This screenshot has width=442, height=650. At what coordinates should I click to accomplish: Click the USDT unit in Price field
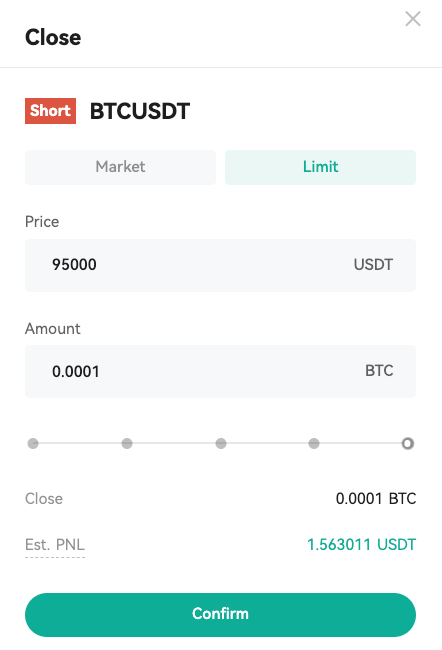point(373,264)
